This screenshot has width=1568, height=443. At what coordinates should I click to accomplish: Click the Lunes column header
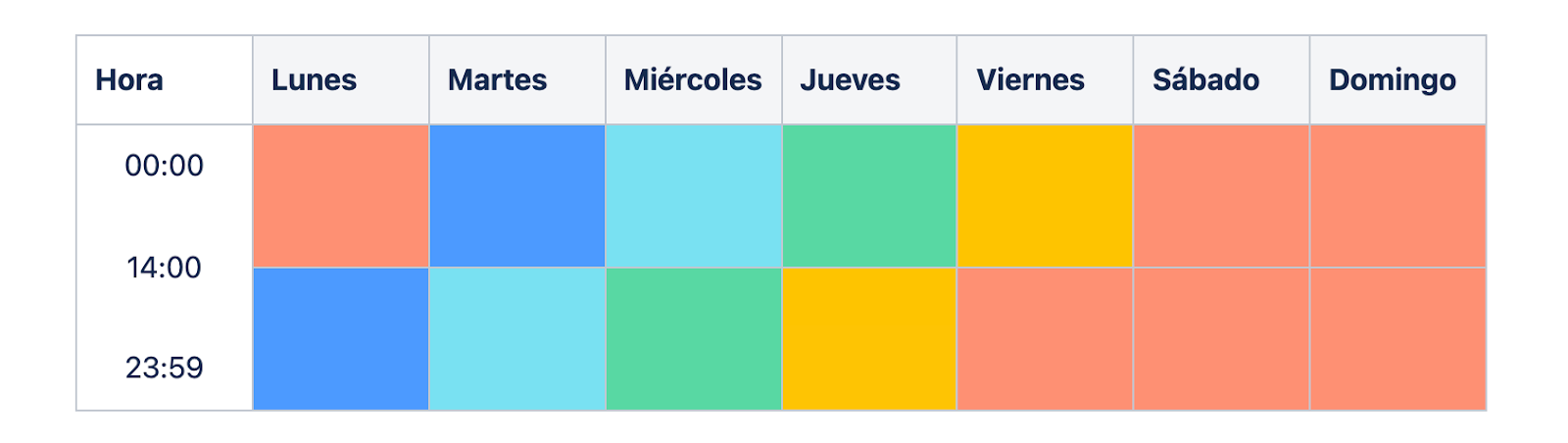pyautogui.click(x=341, y=80)
